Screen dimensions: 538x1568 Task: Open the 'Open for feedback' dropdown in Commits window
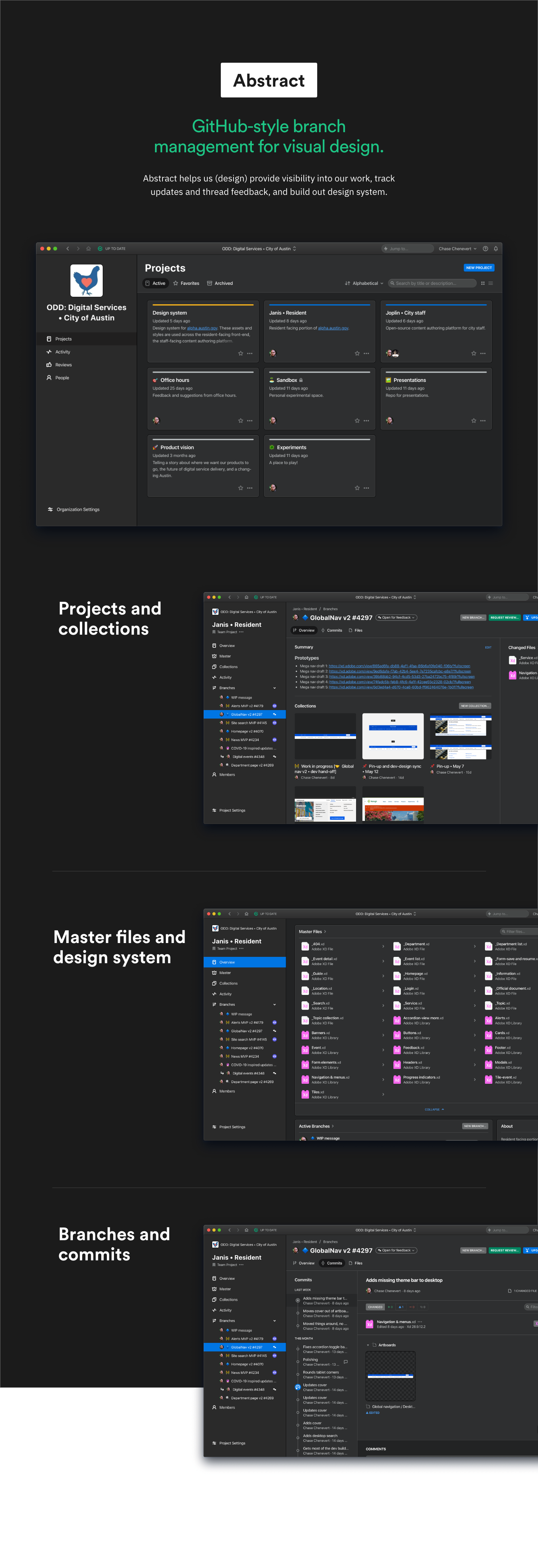click(x=397, y=1250)
